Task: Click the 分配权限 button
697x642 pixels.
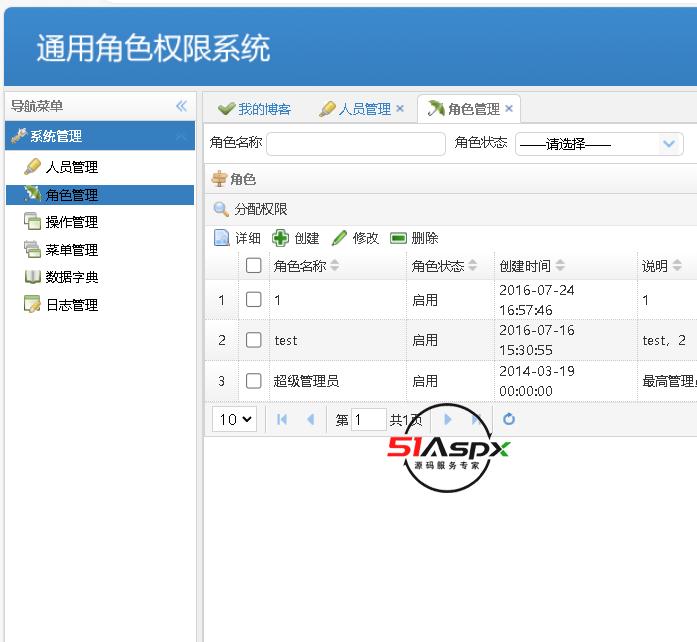Action: point(251,209)
